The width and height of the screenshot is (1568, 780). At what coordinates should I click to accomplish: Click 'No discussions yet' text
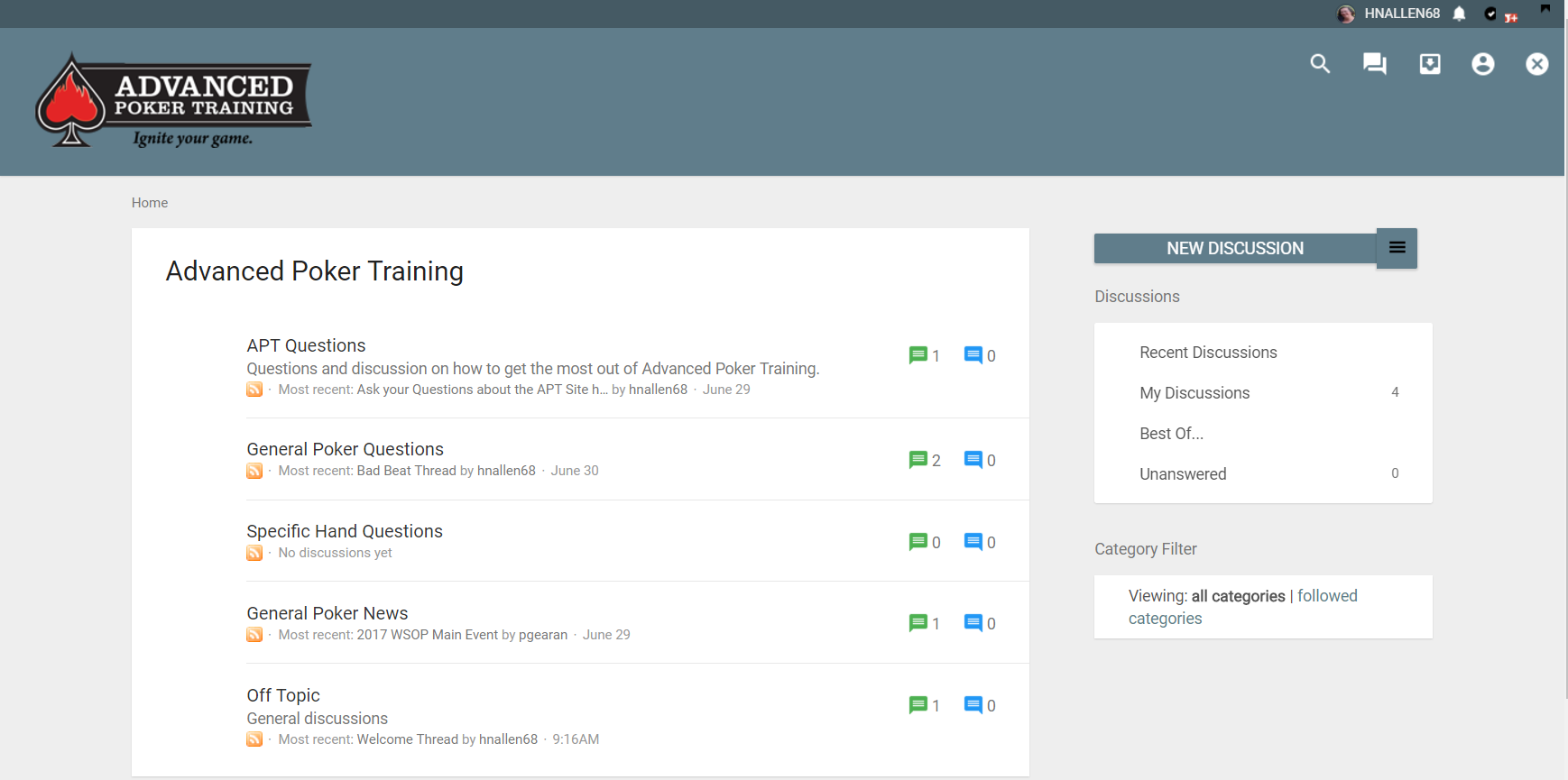[x=336, y=553]
